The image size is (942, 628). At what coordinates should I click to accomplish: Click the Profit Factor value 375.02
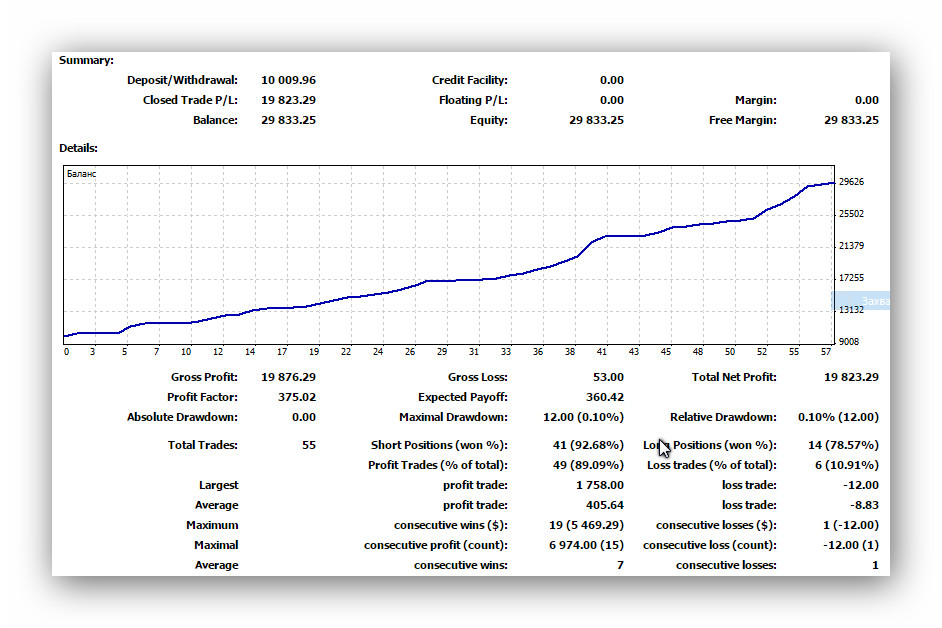(x=297, y=397)
